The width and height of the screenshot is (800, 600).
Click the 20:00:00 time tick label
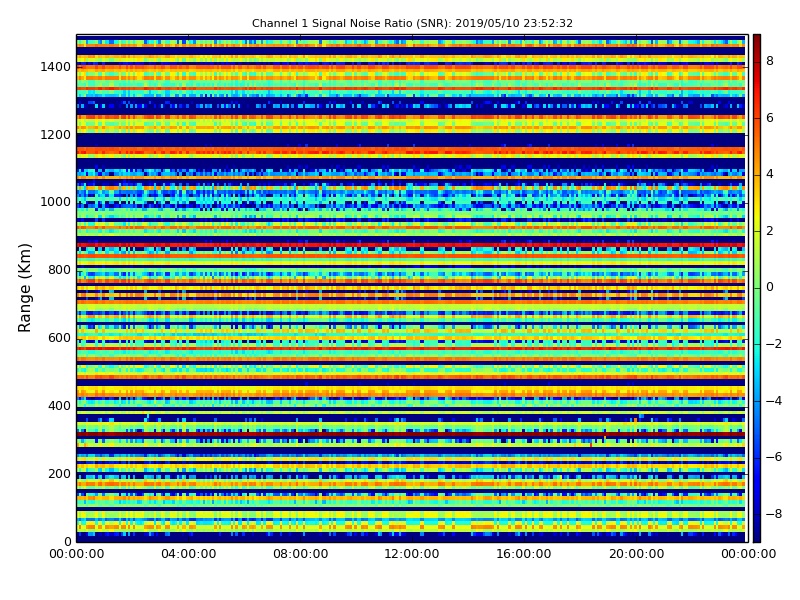[636, 554]
